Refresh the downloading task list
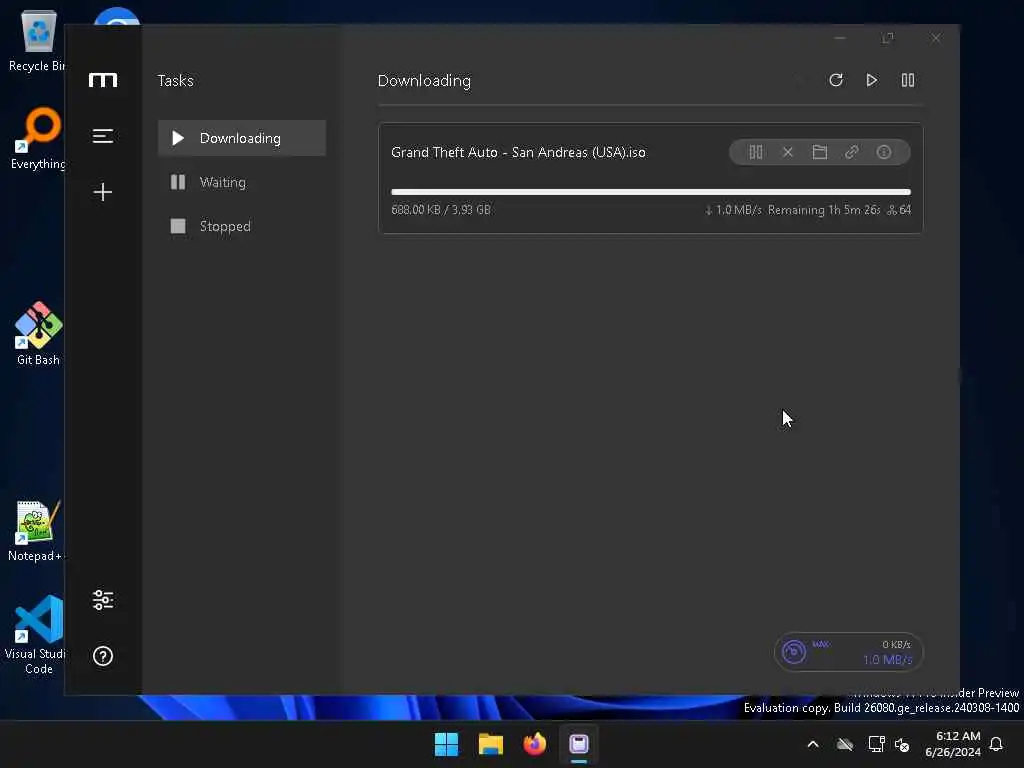Screen dimensions: 1024x768 (836, 80)
